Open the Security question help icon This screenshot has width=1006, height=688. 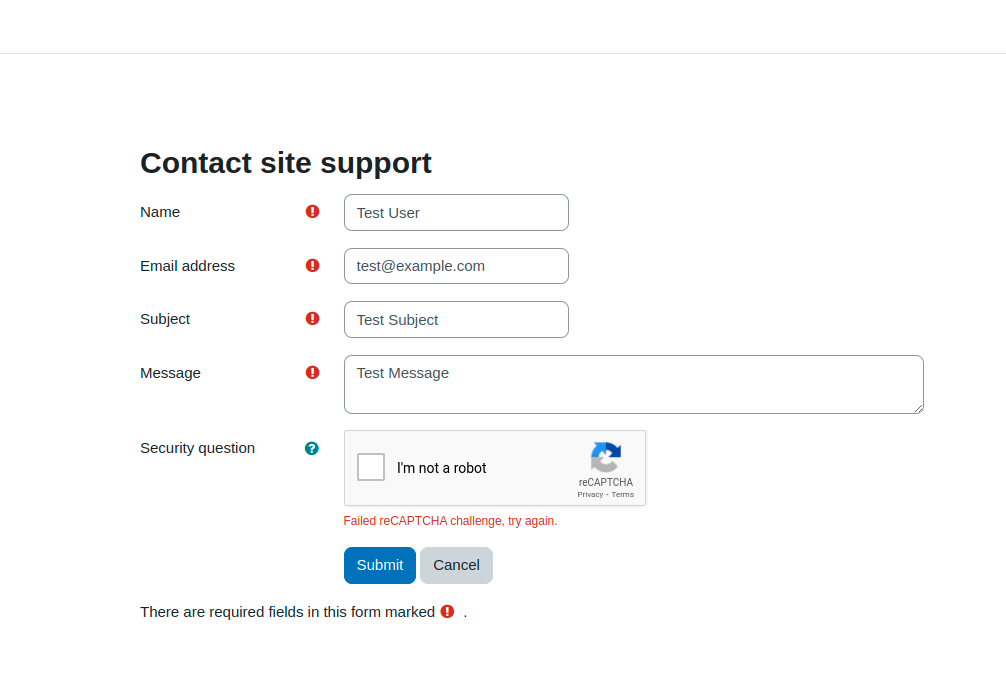[x=312, y=449]
